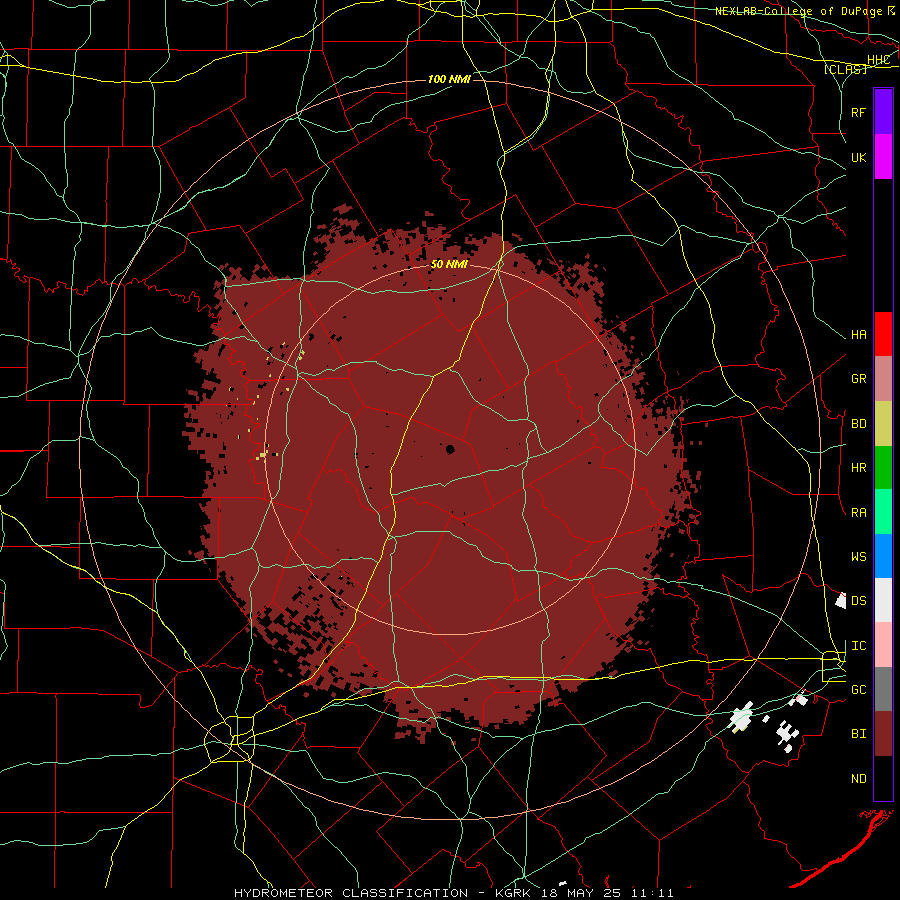
Task: Click the RA light green legend swatch
Action: [883, 512]
